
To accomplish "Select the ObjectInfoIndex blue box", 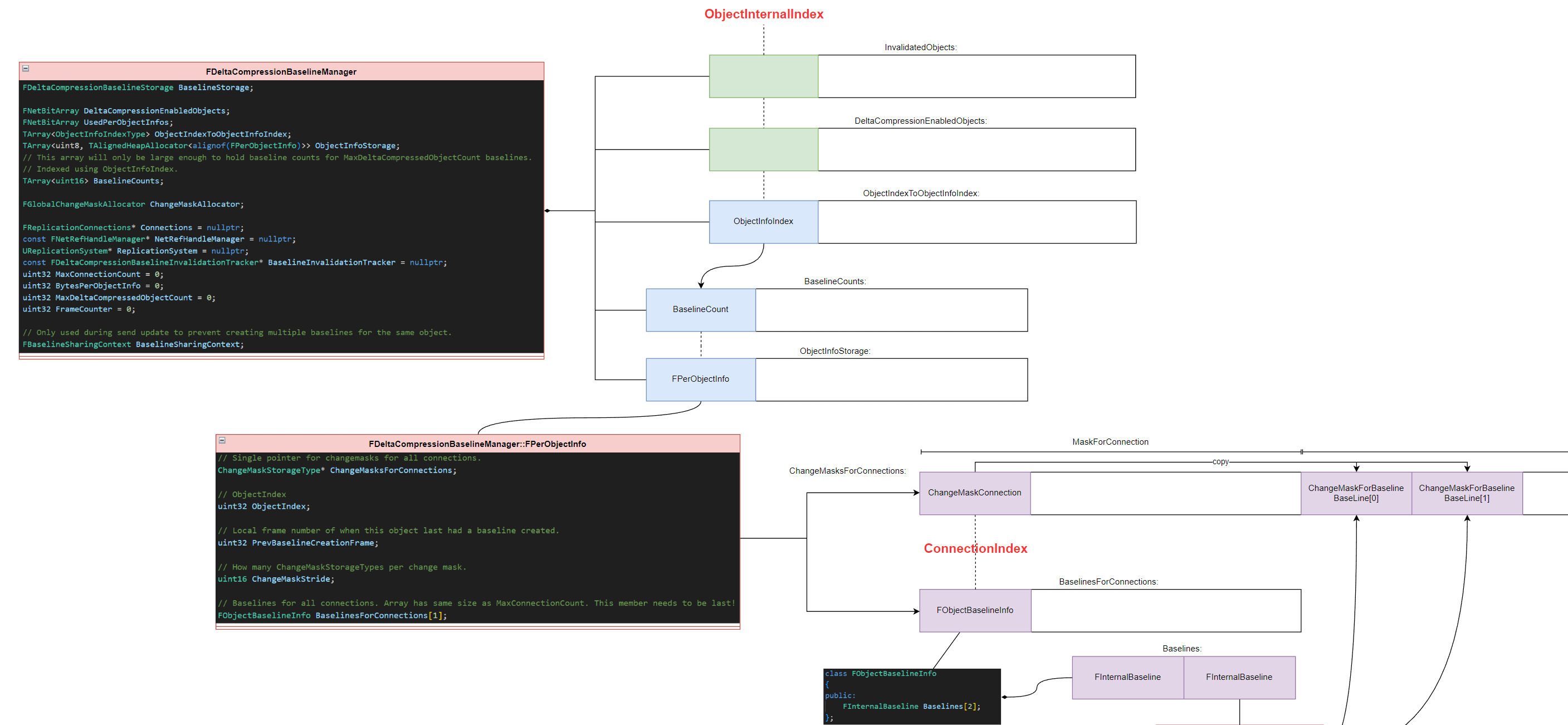I will 763,222.
